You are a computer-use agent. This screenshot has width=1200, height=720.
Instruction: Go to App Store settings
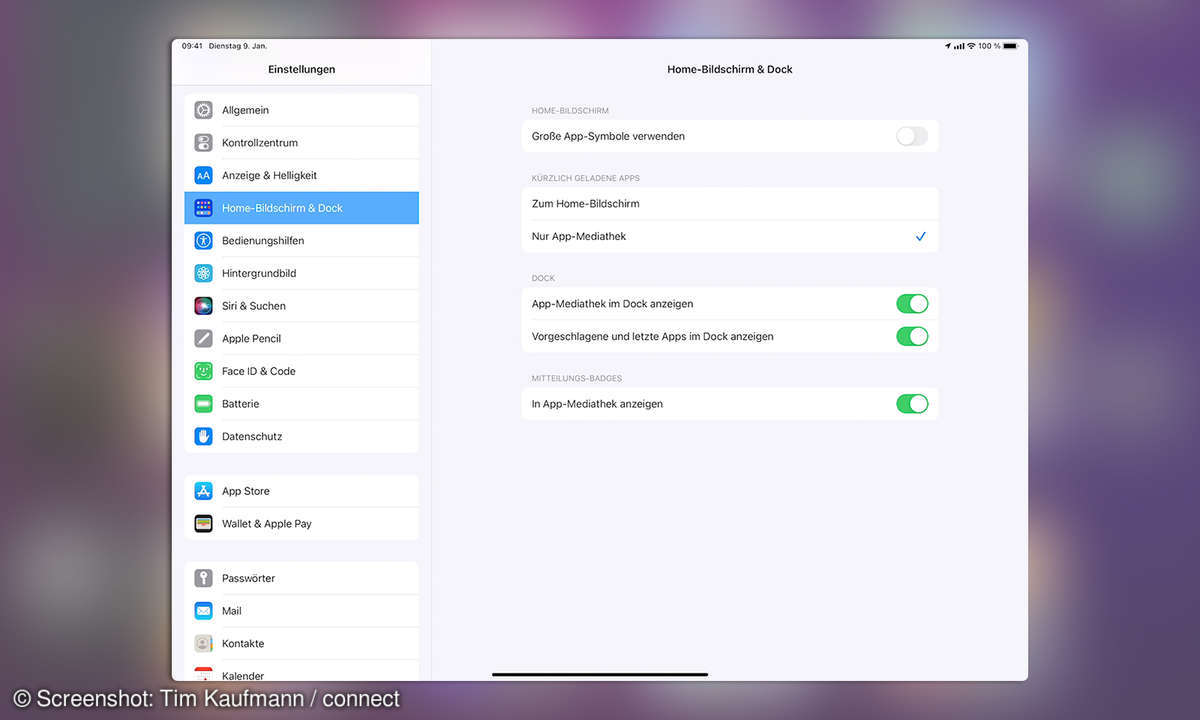coord(302,491)
